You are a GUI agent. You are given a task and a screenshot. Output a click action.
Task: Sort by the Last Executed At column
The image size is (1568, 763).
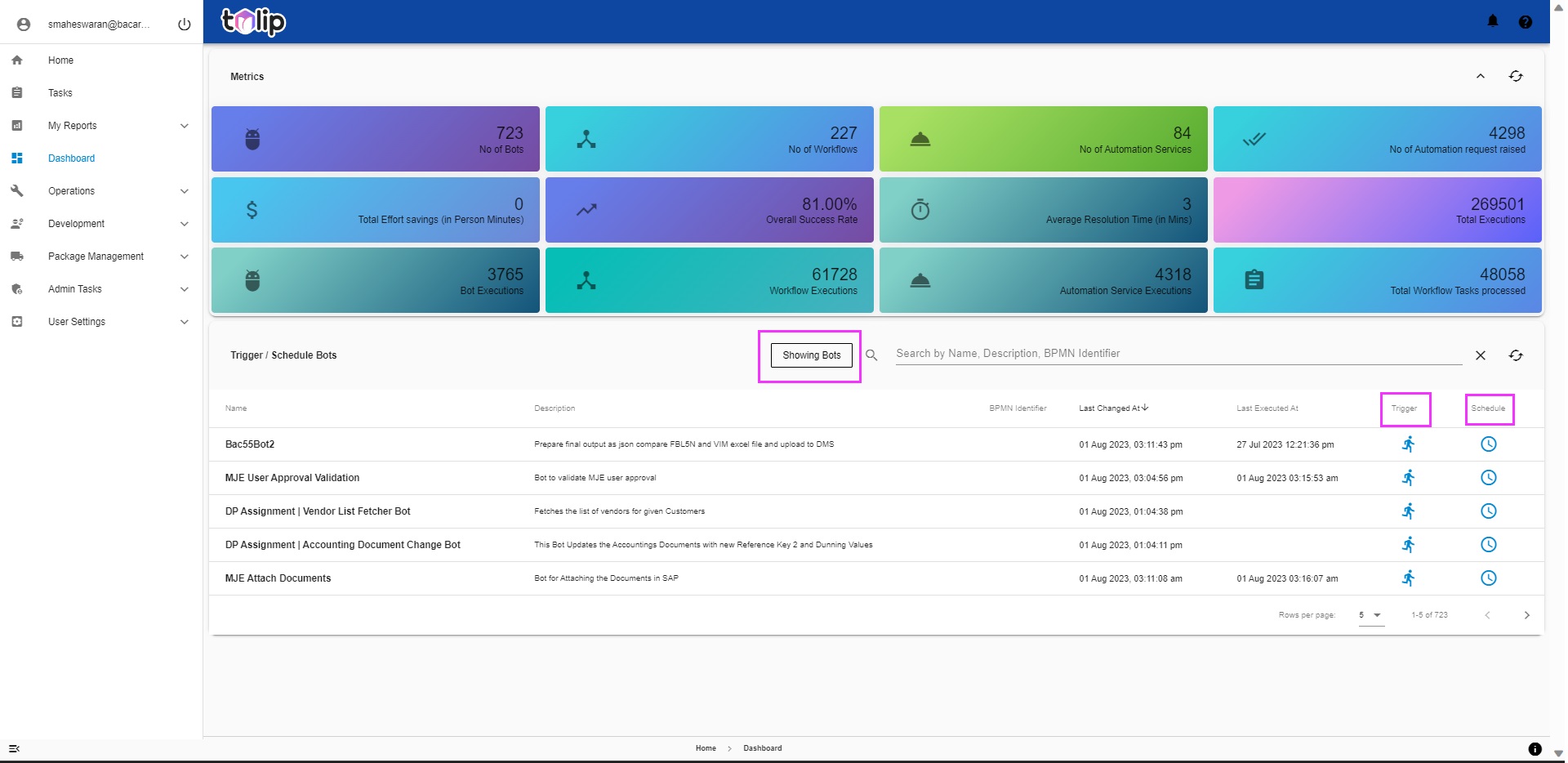click(x=1267, y=408)
